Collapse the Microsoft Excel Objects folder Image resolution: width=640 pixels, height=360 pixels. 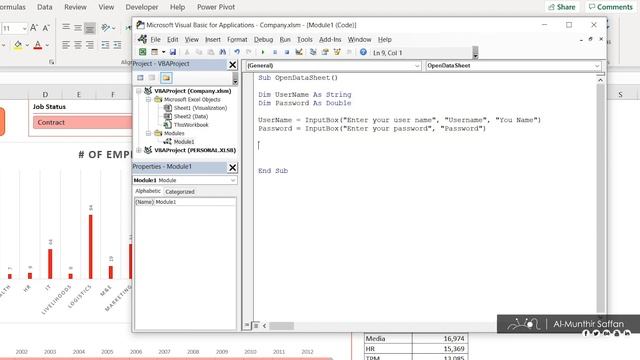[x=149, y=100]
